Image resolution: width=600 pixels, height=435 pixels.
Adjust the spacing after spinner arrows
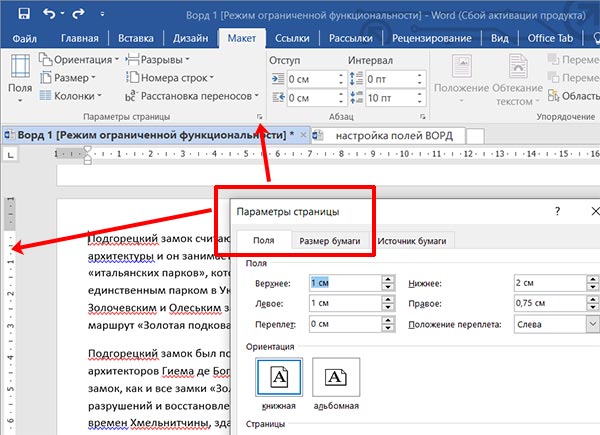pyautogui.click(x=420, y=98)
